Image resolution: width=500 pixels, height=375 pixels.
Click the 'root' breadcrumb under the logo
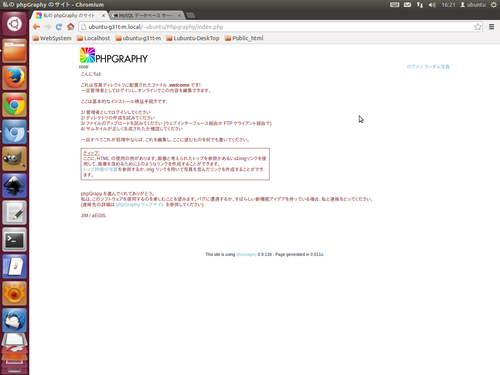84,67
